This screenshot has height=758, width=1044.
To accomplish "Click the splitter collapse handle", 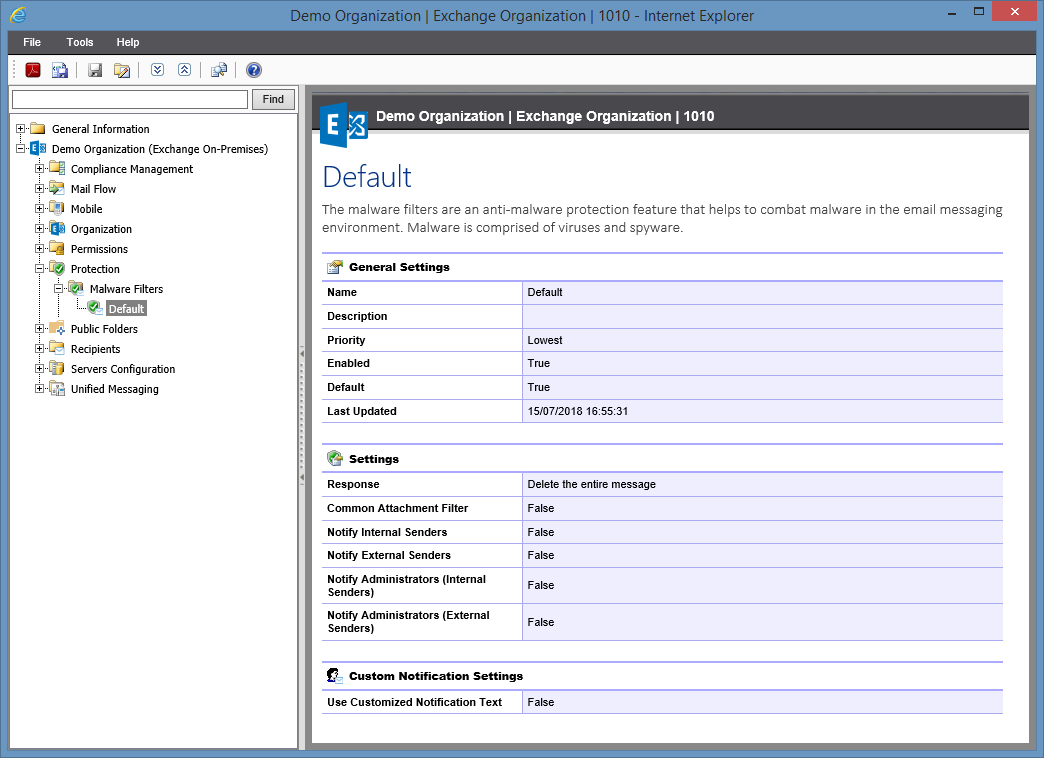I will coord(302,416).
